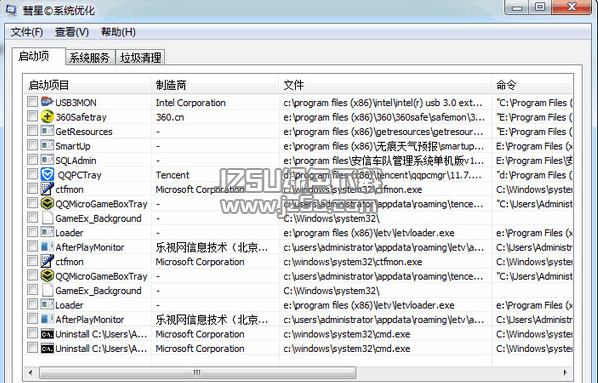Tick the SQLAdmin checkbox
The height and width of the screenshot is (383, 598).
pyautogui.click(x=32, y=159)
